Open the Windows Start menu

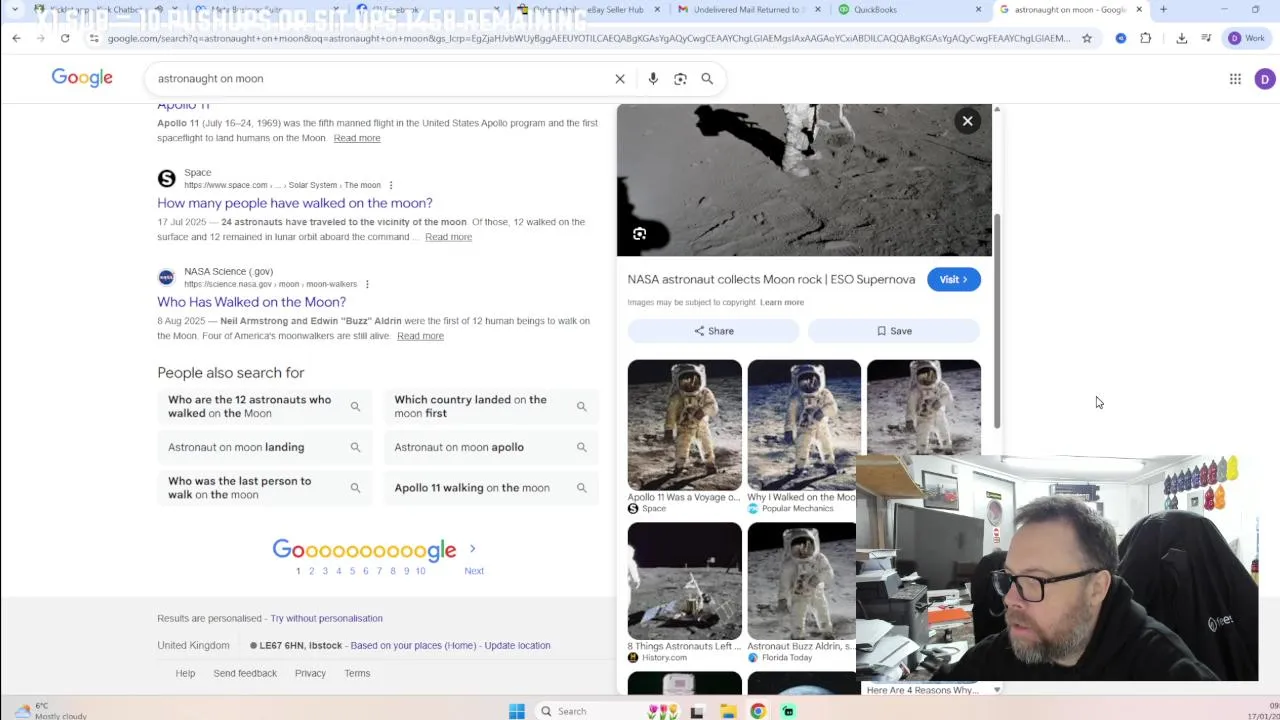coord(517,711)
